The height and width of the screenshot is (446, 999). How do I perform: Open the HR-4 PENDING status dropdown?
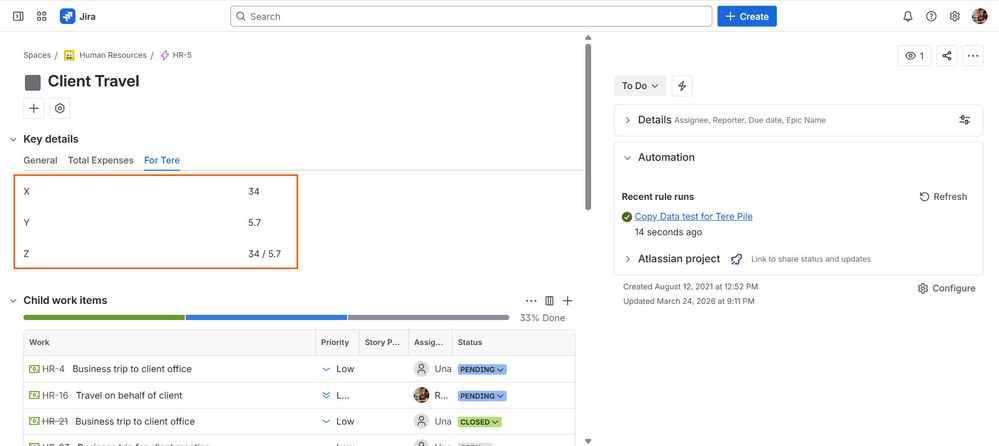pyautogui.click(x=482, y=370)
